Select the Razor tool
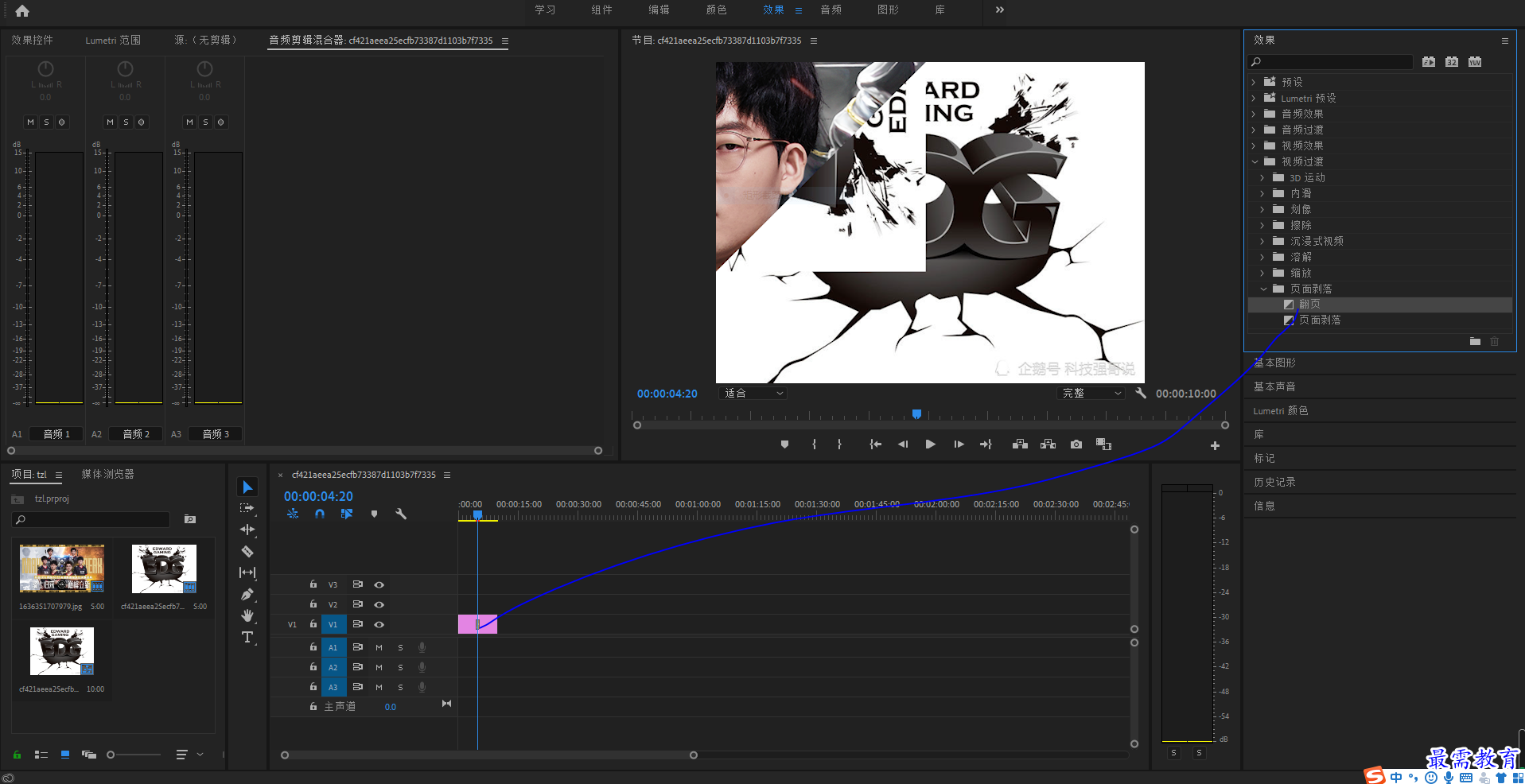Image resolution: width=1525 pixels, height=784 pixels. click(247, 551)
